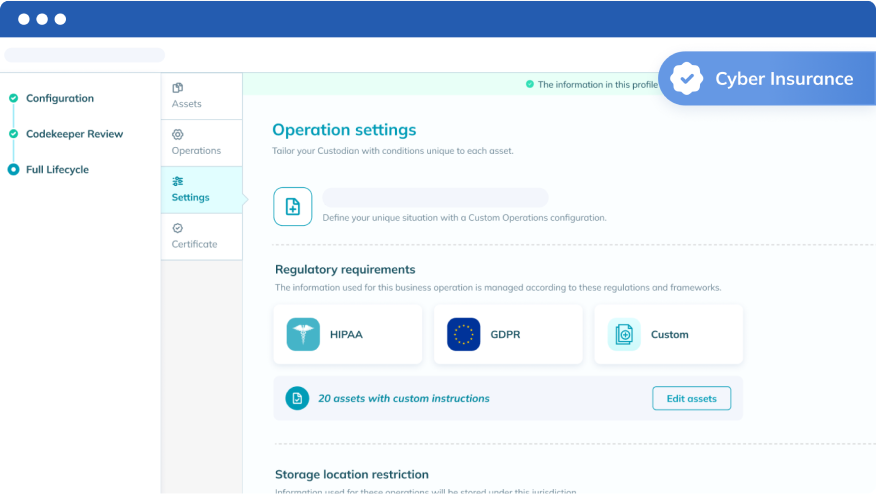This screenshot has height=494, width=876.
Task: Click the Operations gear icon
Action: [x=178, y=134]
